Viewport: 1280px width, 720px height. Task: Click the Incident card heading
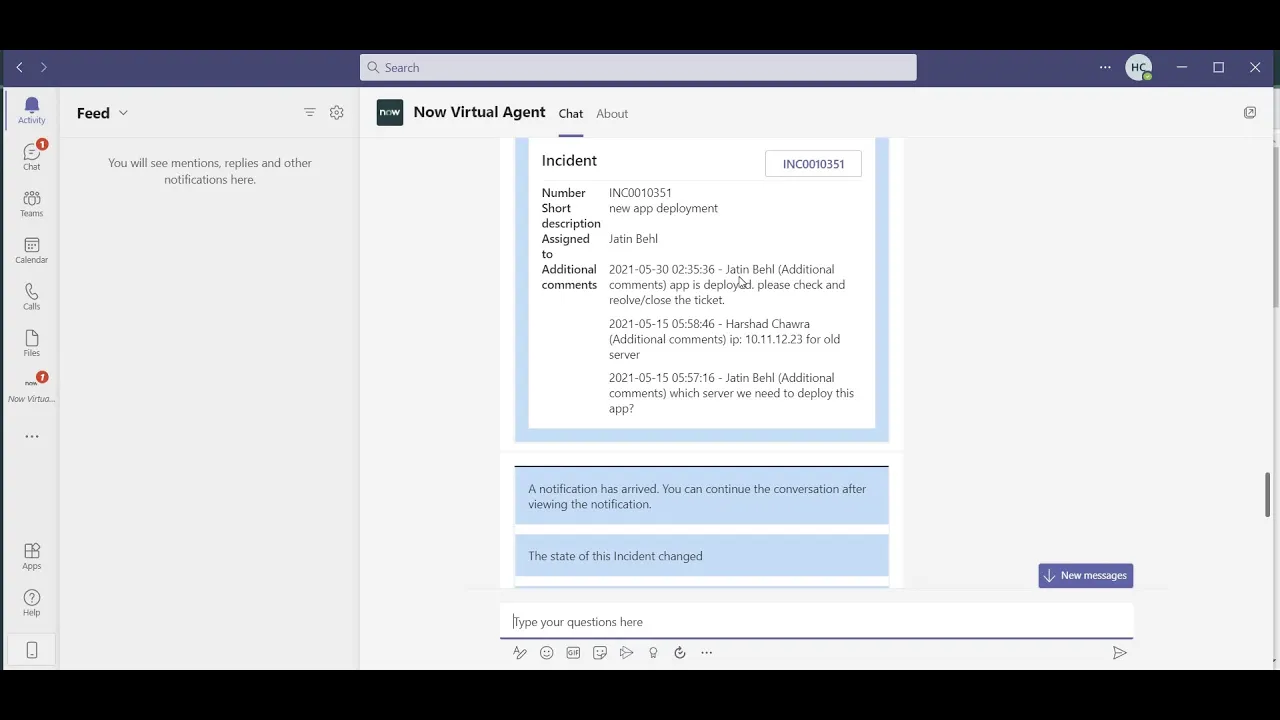569,161
